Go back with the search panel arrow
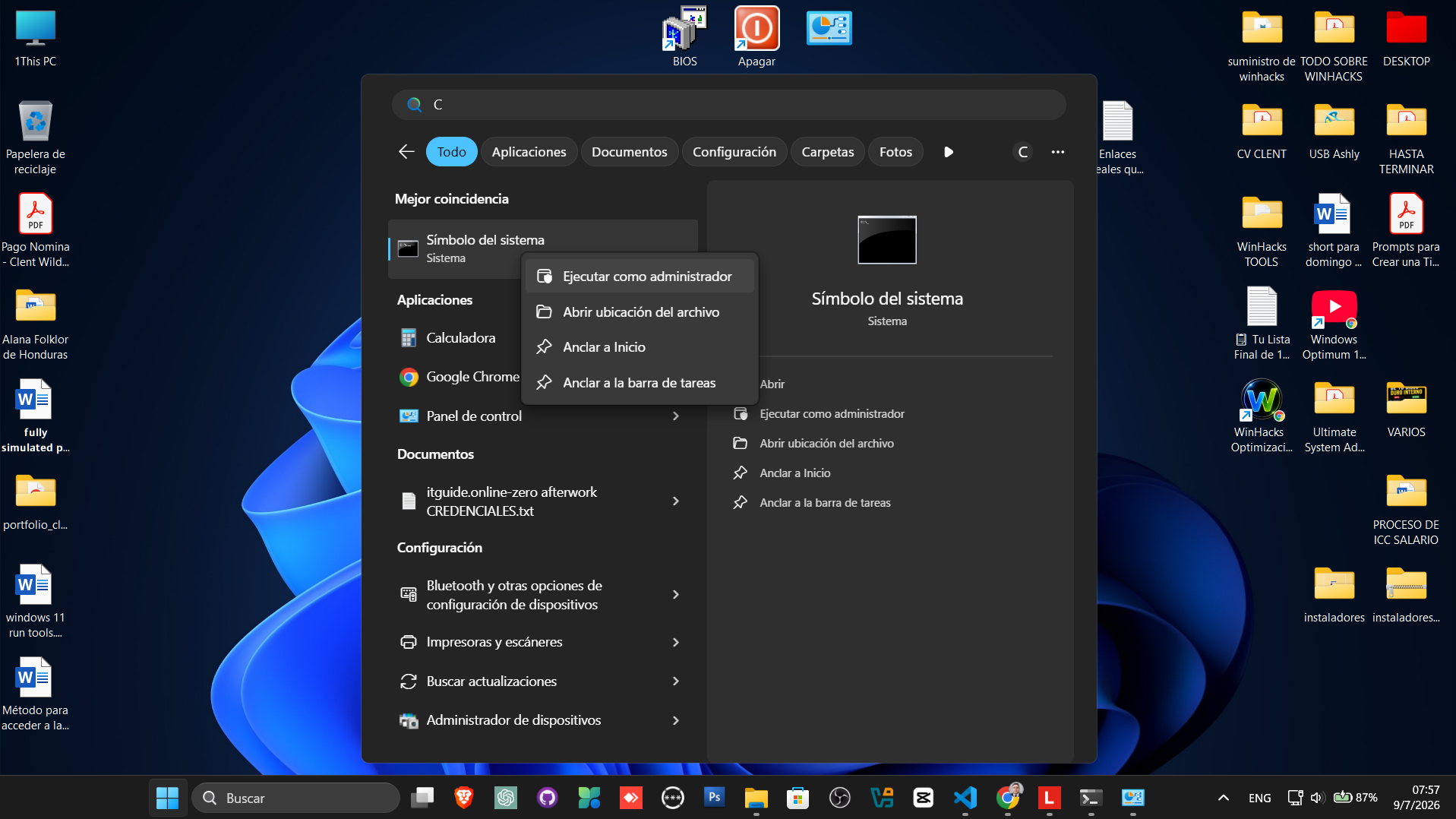 click(x=406, y=152)
